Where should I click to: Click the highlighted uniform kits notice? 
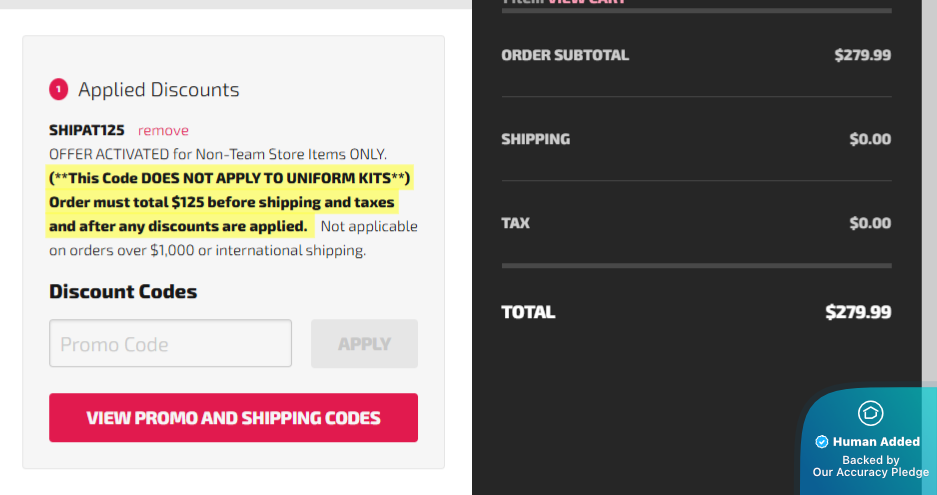[x=230, y=178]
